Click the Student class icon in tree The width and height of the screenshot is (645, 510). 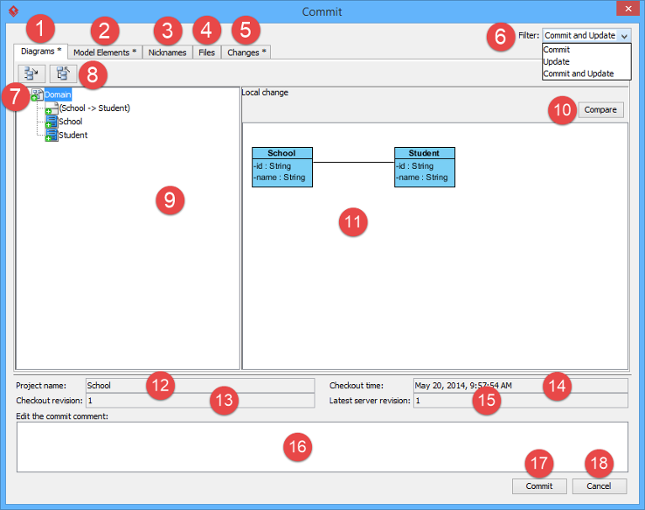pos(52,135)
